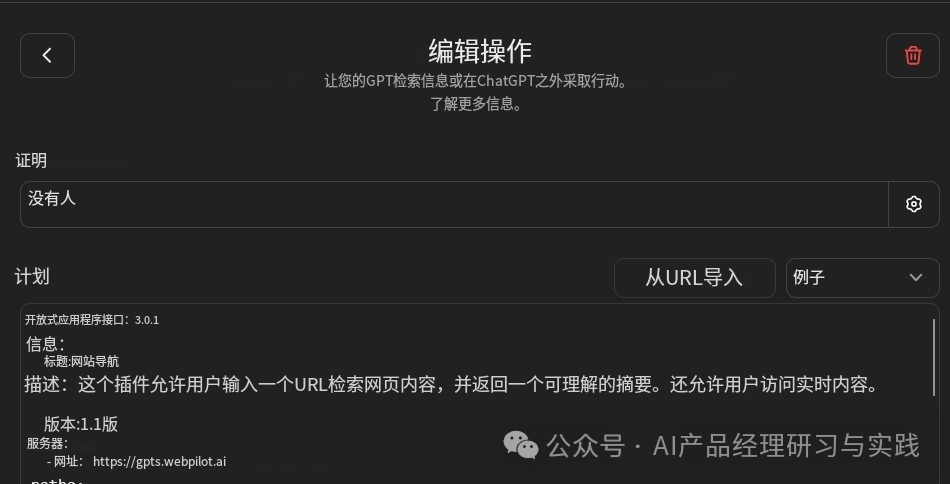Click the WeChat logo in the watermark
950x484 pixels.
pos(520,445)
